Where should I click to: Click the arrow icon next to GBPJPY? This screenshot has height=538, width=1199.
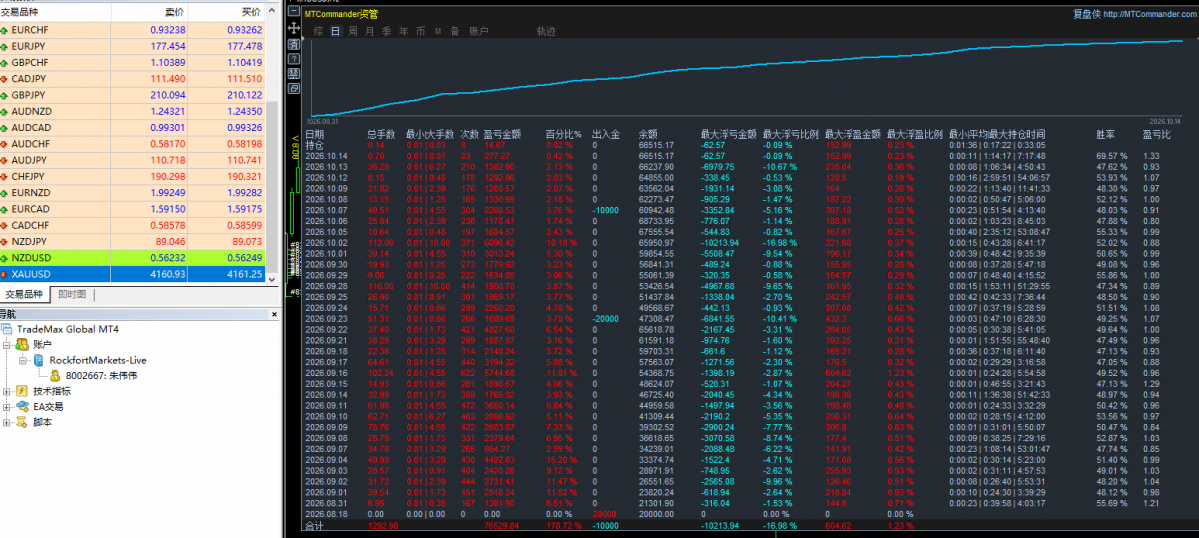(5, 95)
